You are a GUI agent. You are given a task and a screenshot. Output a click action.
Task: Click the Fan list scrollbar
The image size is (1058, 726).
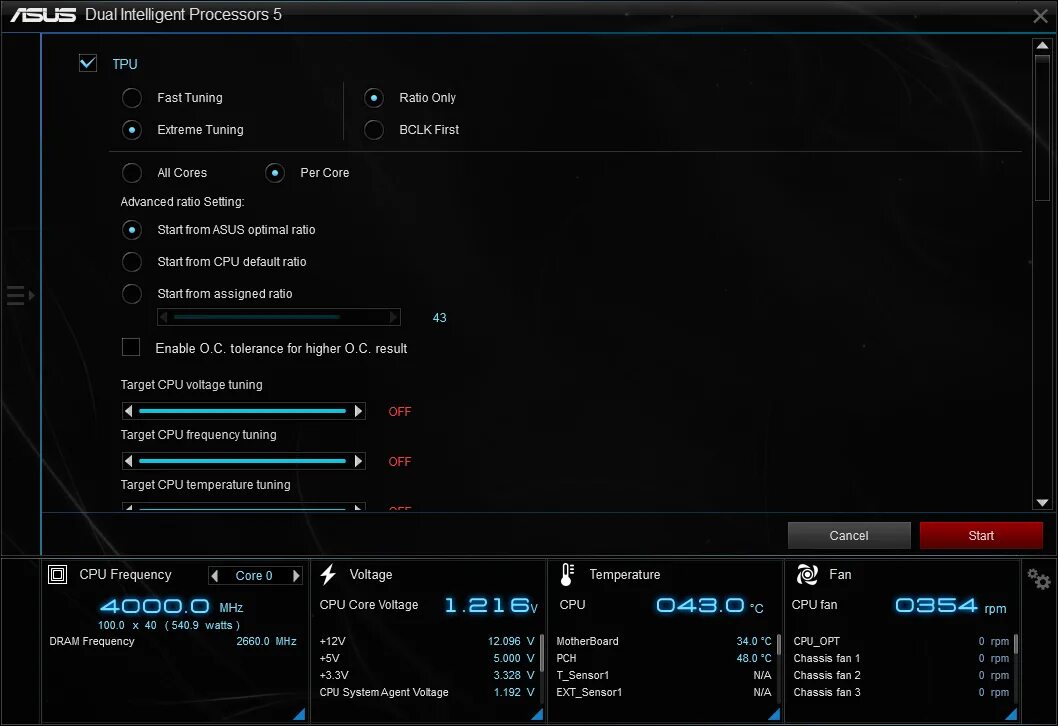[x=1015, y=644]
